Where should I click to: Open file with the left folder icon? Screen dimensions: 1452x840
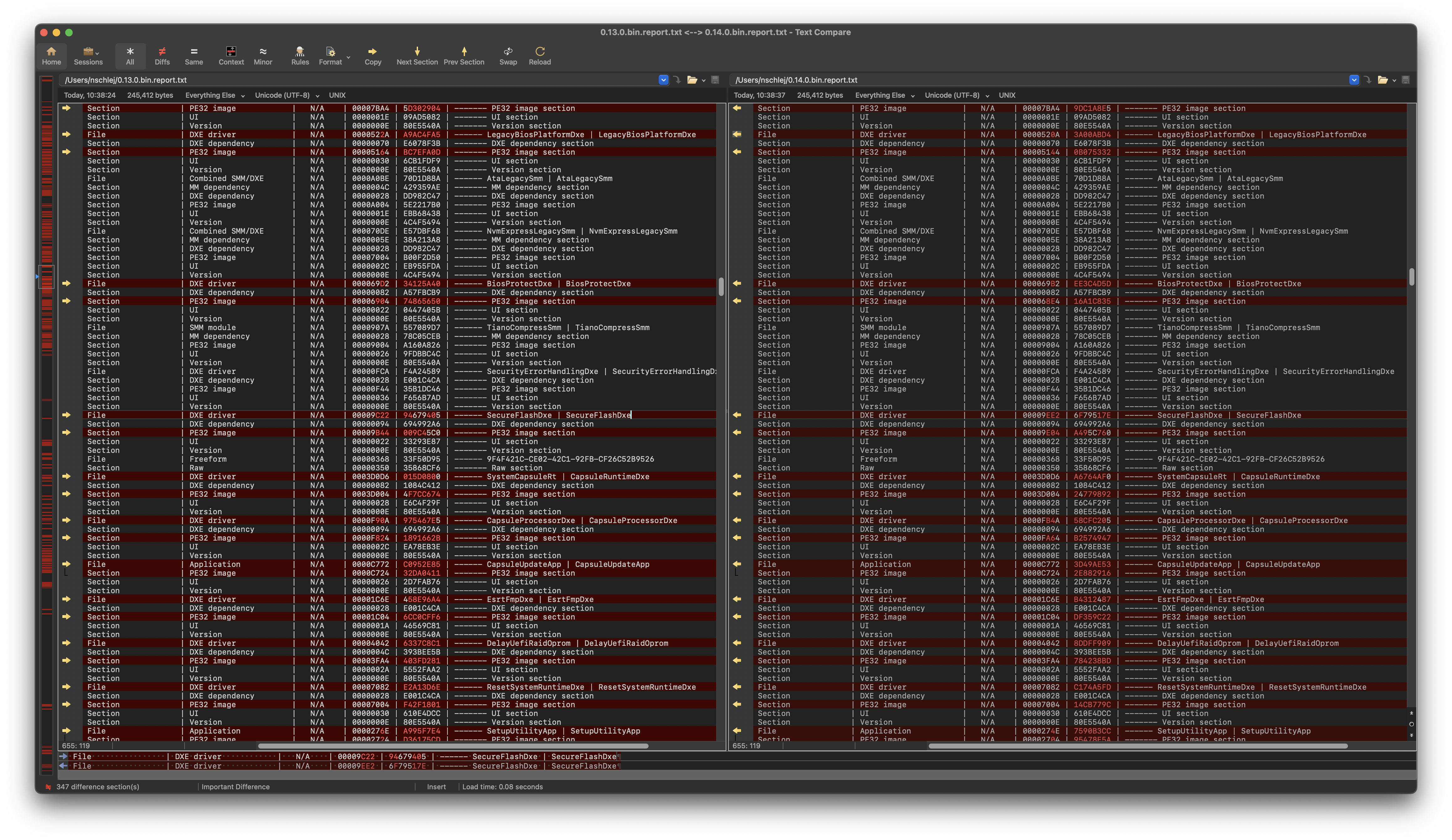[x=692, y=80]
